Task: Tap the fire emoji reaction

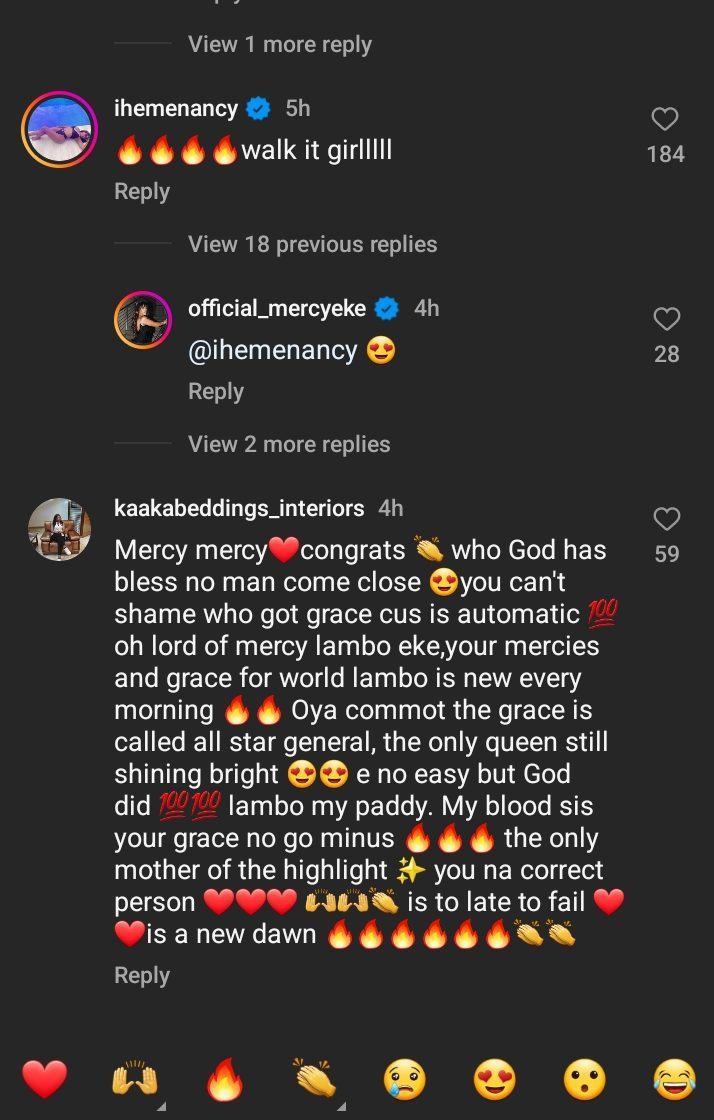Action: click(225, 1080)
